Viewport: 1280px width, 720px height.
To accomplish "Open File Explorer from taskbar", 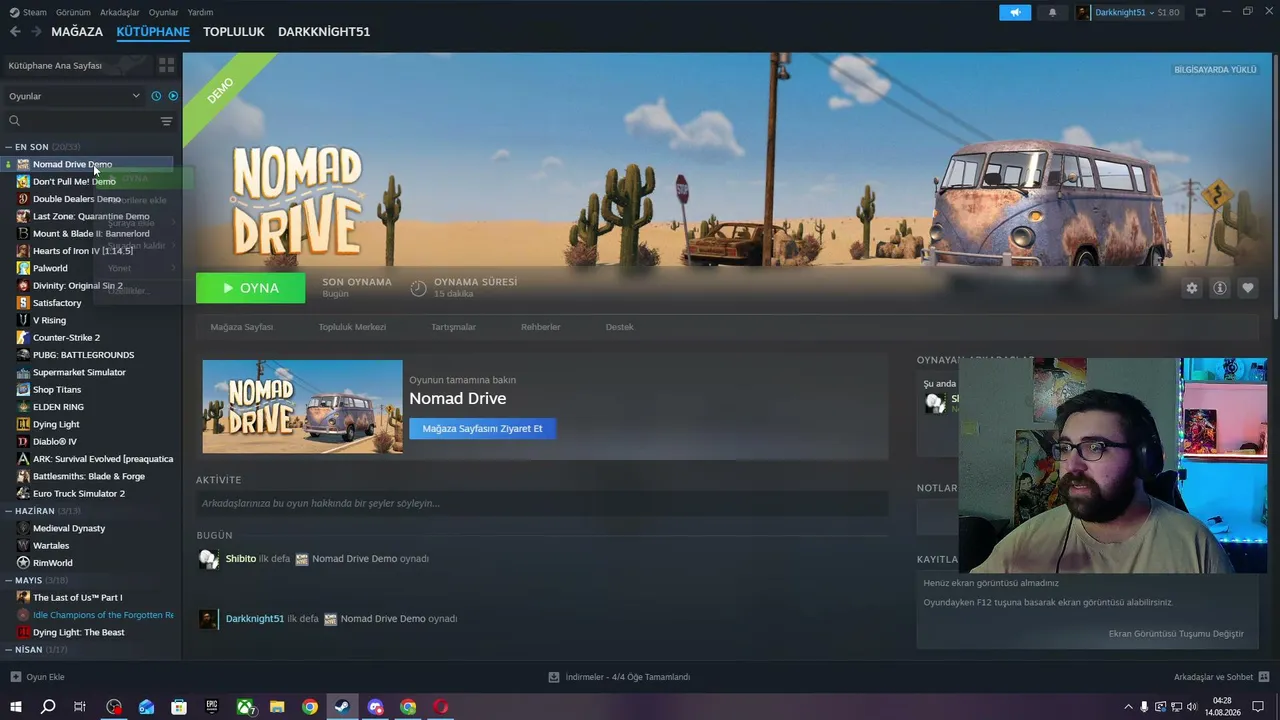I will point(277,707).
